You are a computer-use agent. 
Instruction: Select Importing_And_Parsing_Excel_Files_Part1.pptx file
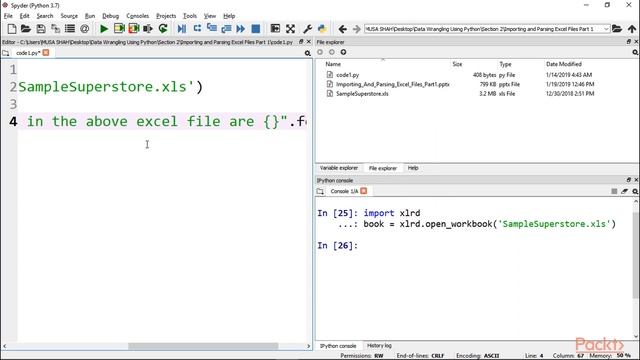[x=393, y=84]
